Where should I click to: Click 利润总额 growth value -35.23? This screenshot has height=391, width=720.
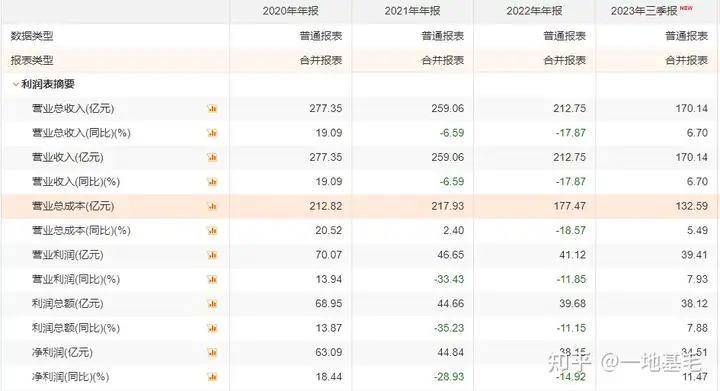click(449, 328)
